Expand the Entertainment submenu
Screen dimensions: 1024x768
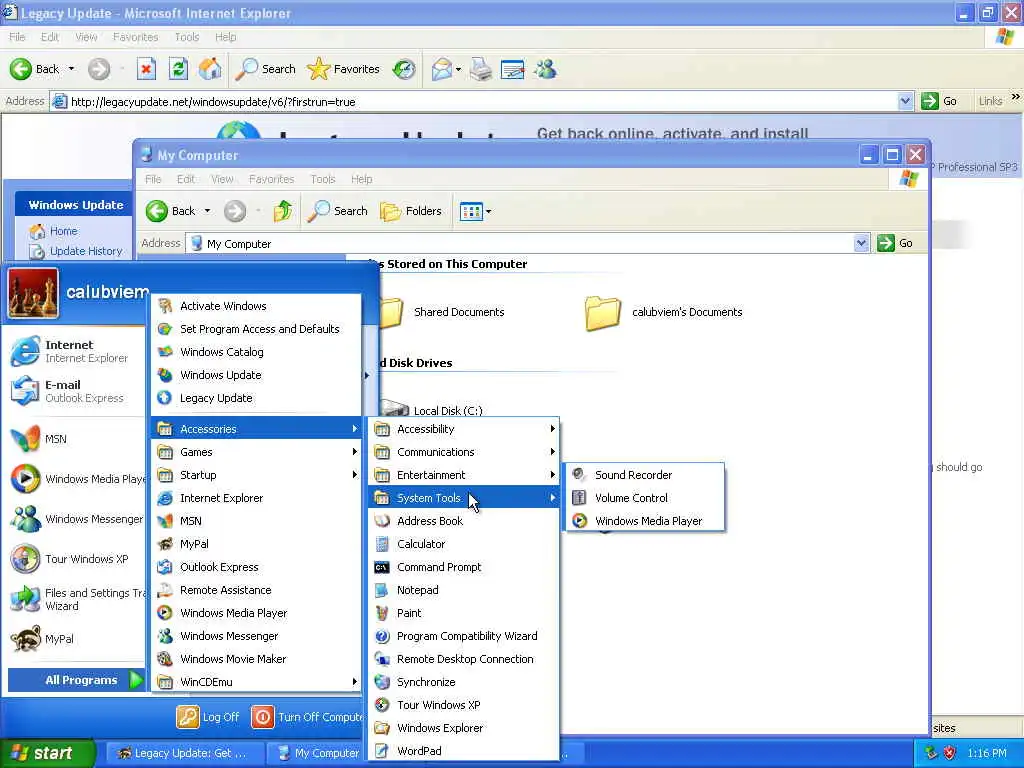pyautogui.click(x=464, y=475)
